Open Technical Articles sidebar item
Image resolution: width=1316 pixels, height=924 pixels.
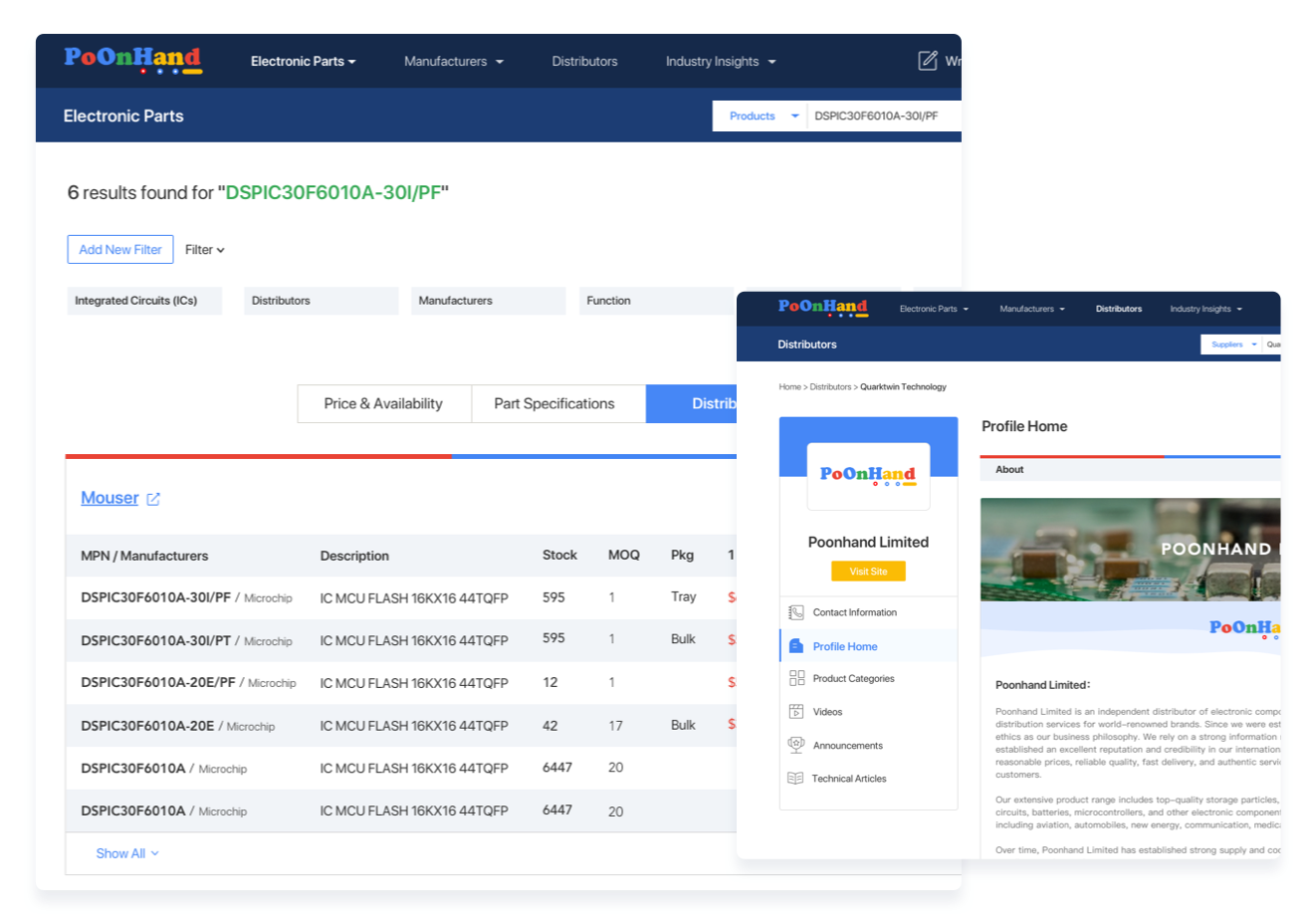coord(868,779)
